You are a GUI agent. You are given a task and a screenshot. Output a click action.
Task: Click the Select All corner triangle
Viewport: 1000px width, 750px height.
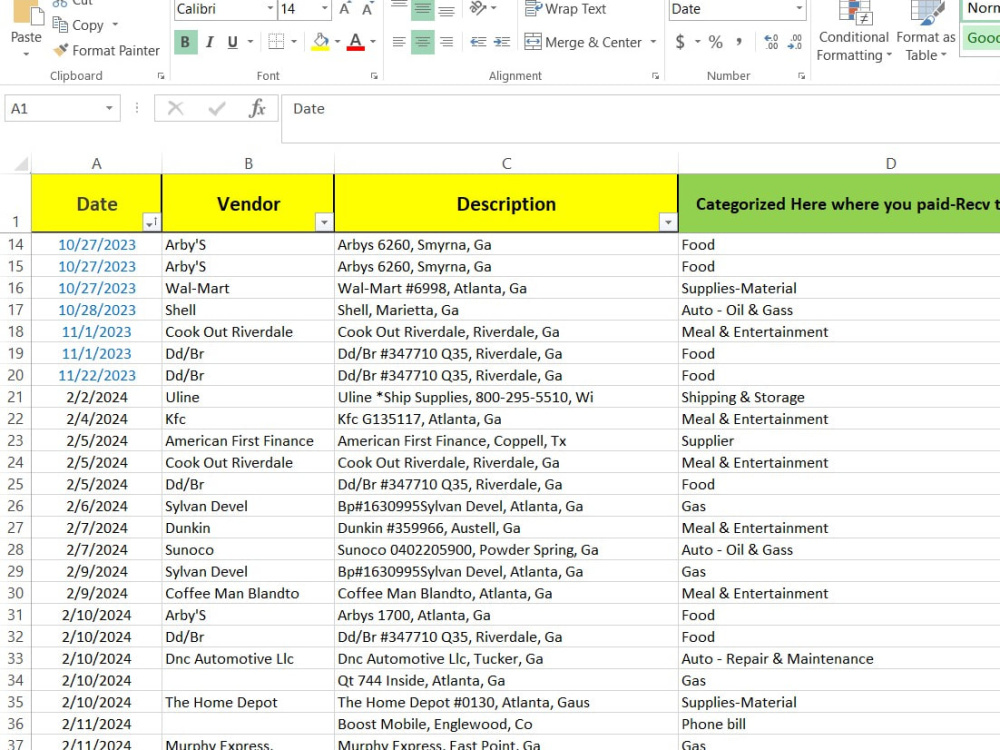coord(22,164)
